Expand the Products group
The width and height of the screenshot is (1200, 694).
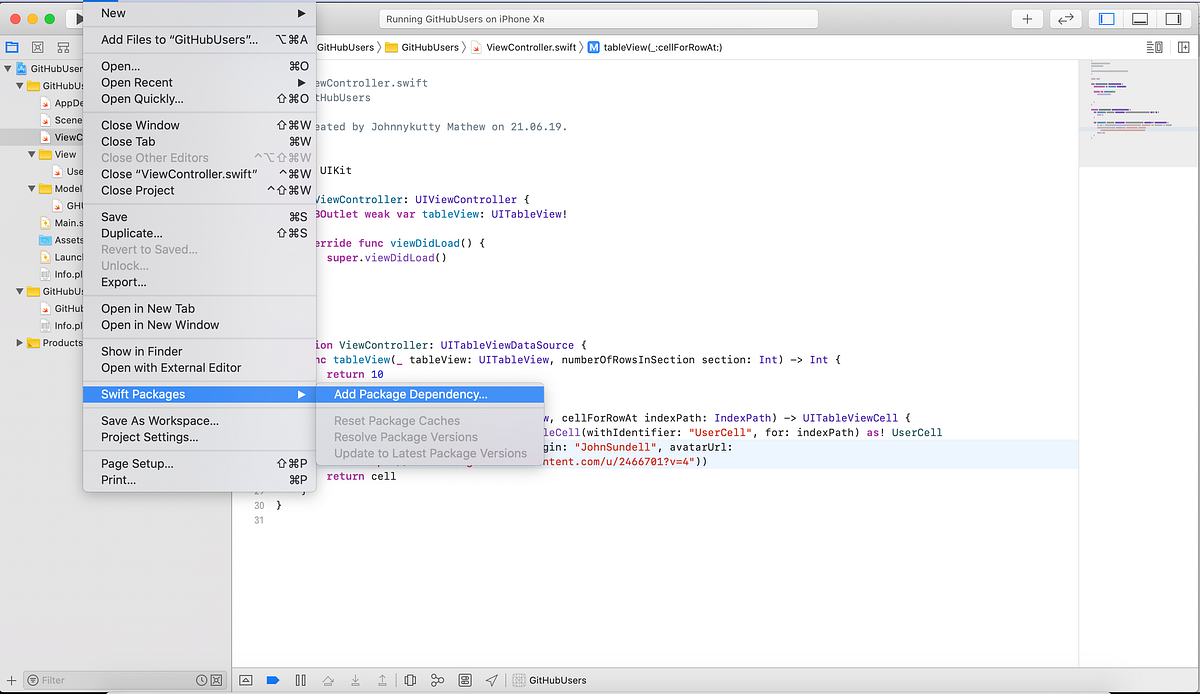[18, 343]
